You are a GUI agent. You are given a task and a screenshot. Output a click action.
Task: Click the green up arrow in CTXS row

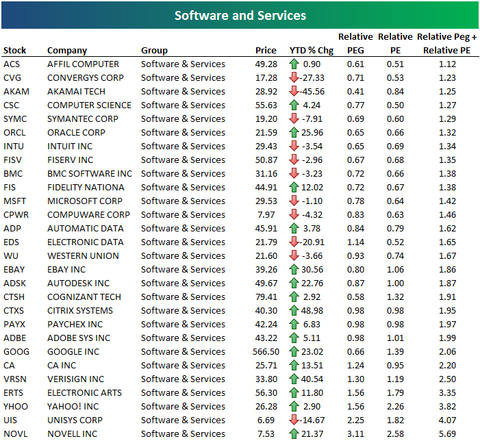coord(294,310)
